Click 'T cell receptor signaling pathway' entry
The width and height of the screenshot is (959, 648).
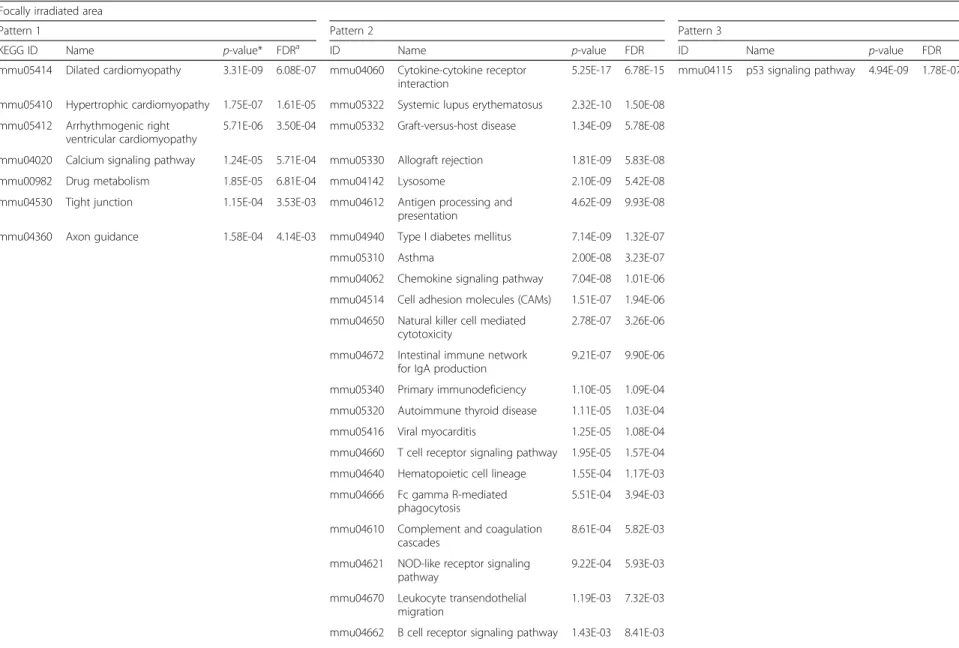click(478, 453)
